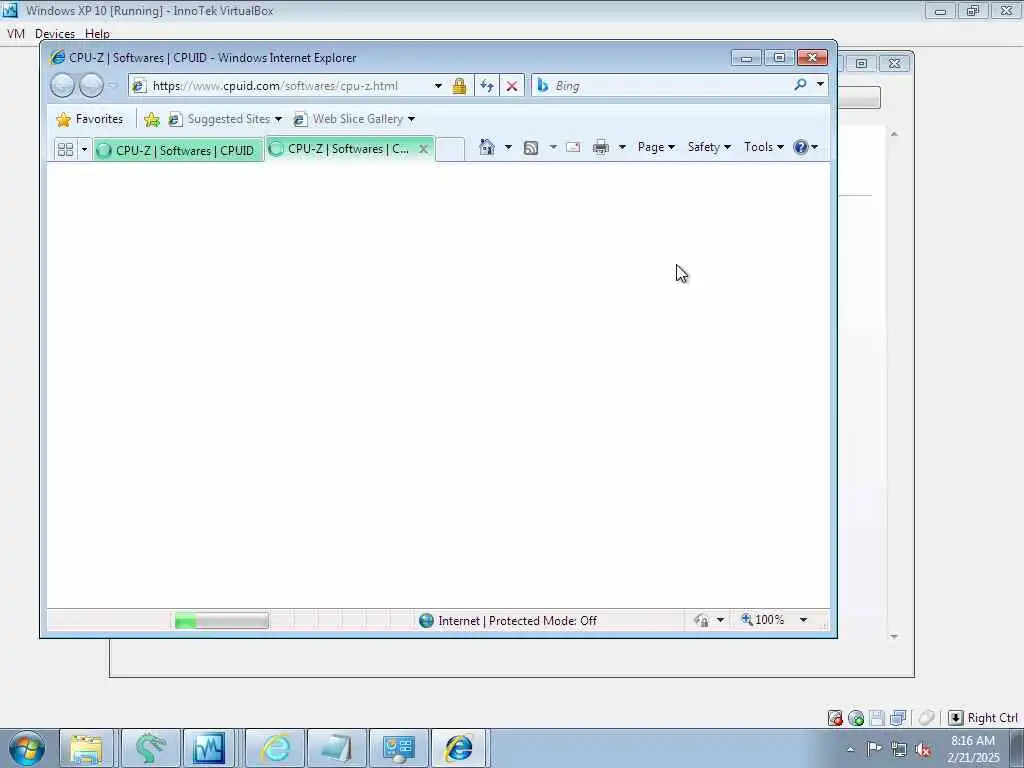Viewport: 1024px width, 768px height.
Task: Click the RSS feeds icon
Action: 531,148
